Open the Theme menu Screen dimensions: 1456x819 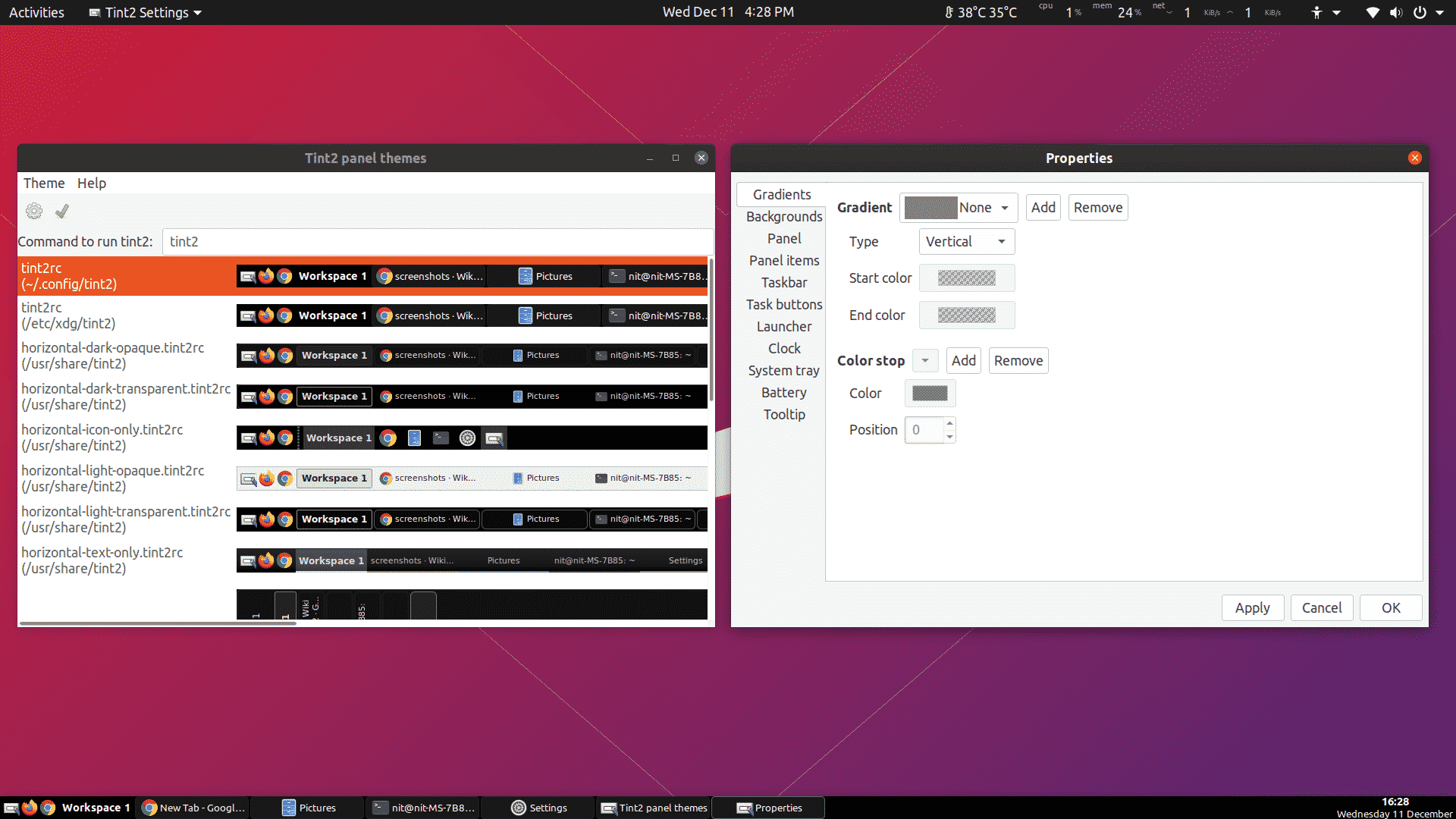[44, 184]
